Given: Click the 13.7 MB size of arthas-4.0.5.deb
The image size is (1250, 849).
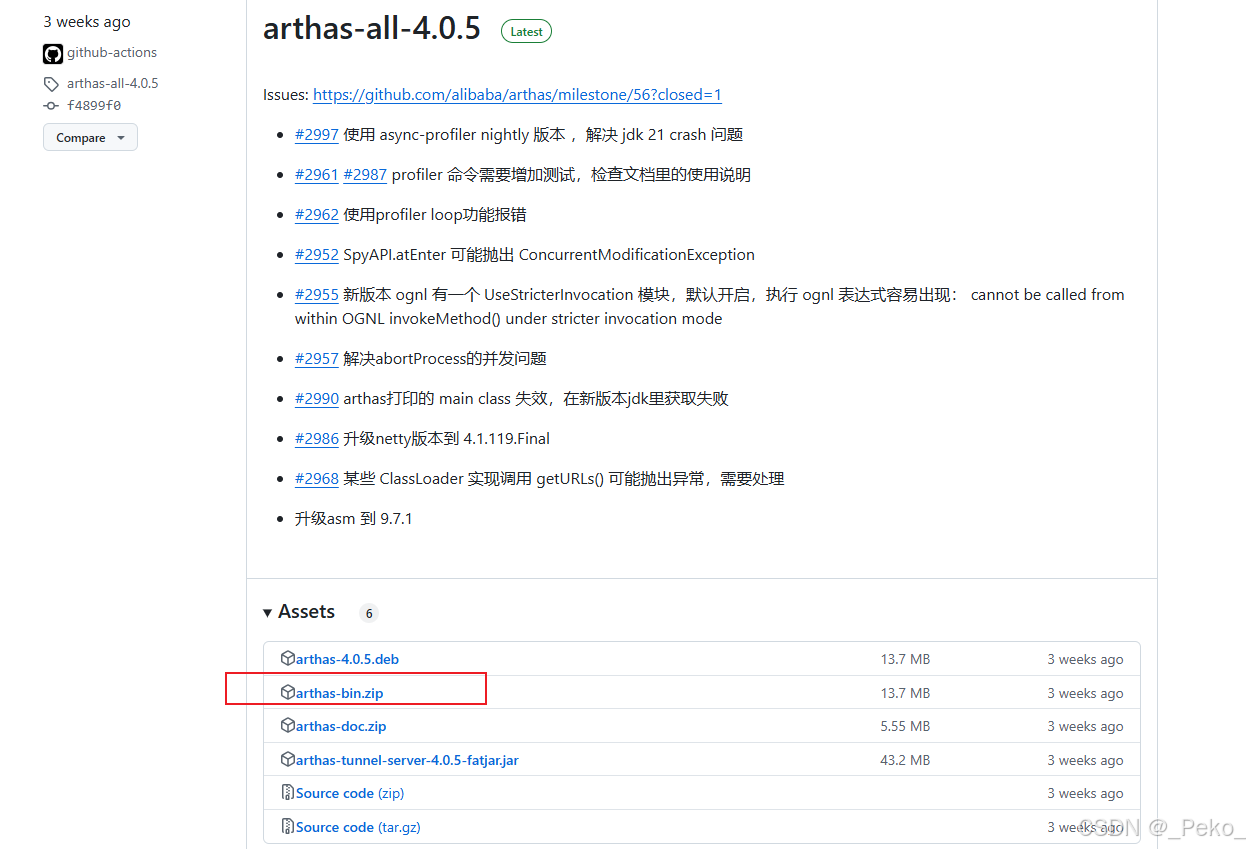Looking at the screenshot, I should point(905,659).
